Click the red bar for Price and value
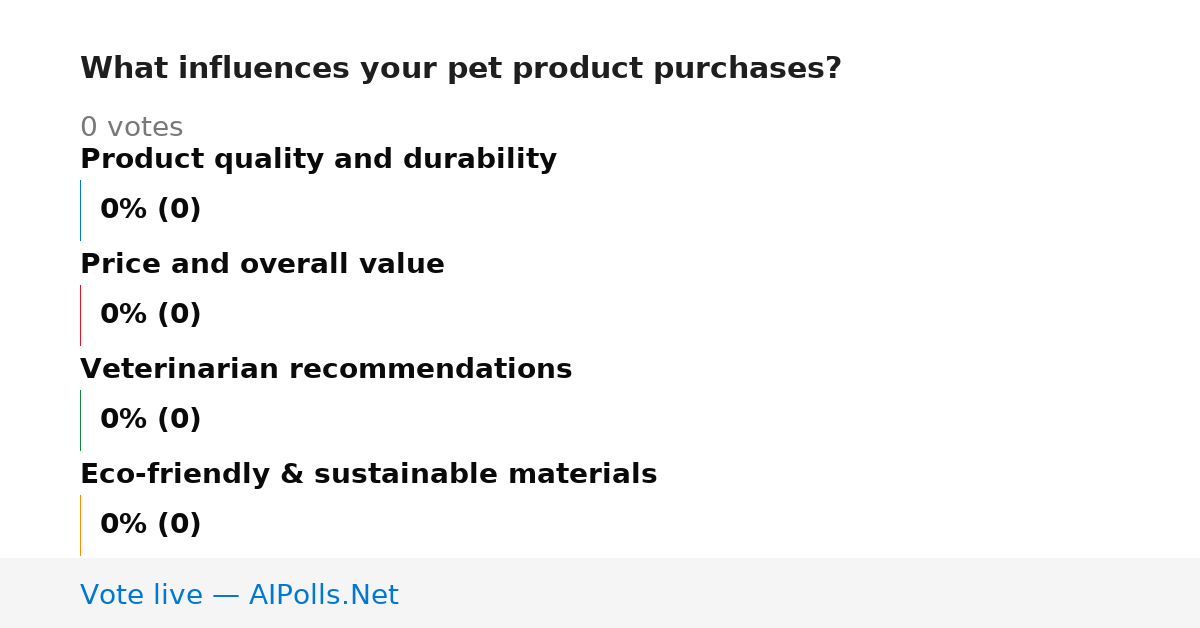The width and height of the screenshot is (1200, 628). [80, 315]
